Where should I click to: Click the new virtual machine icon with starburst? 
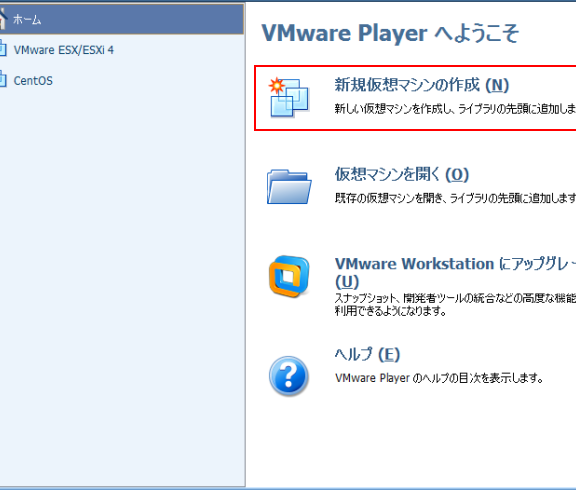point(289,97)
